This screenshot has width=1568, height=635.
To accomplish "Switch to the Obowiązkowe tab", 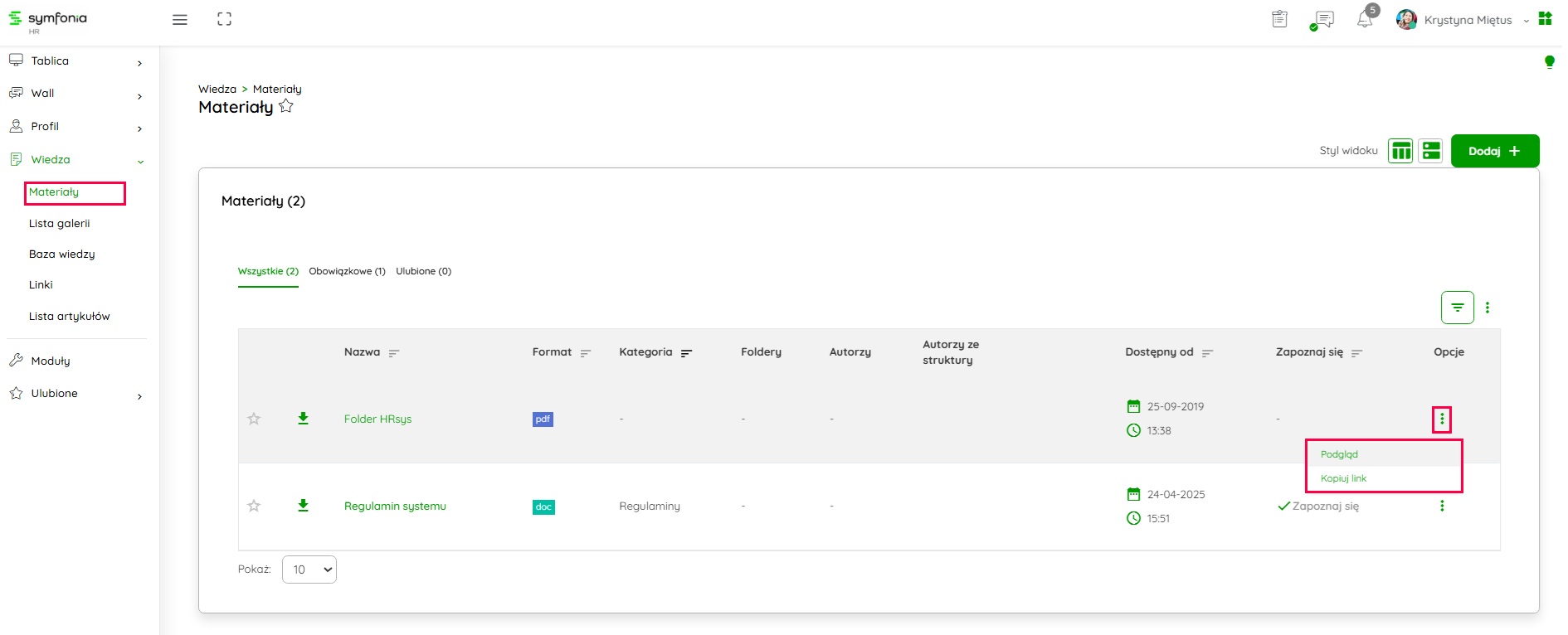I will [x=347, y=271].
